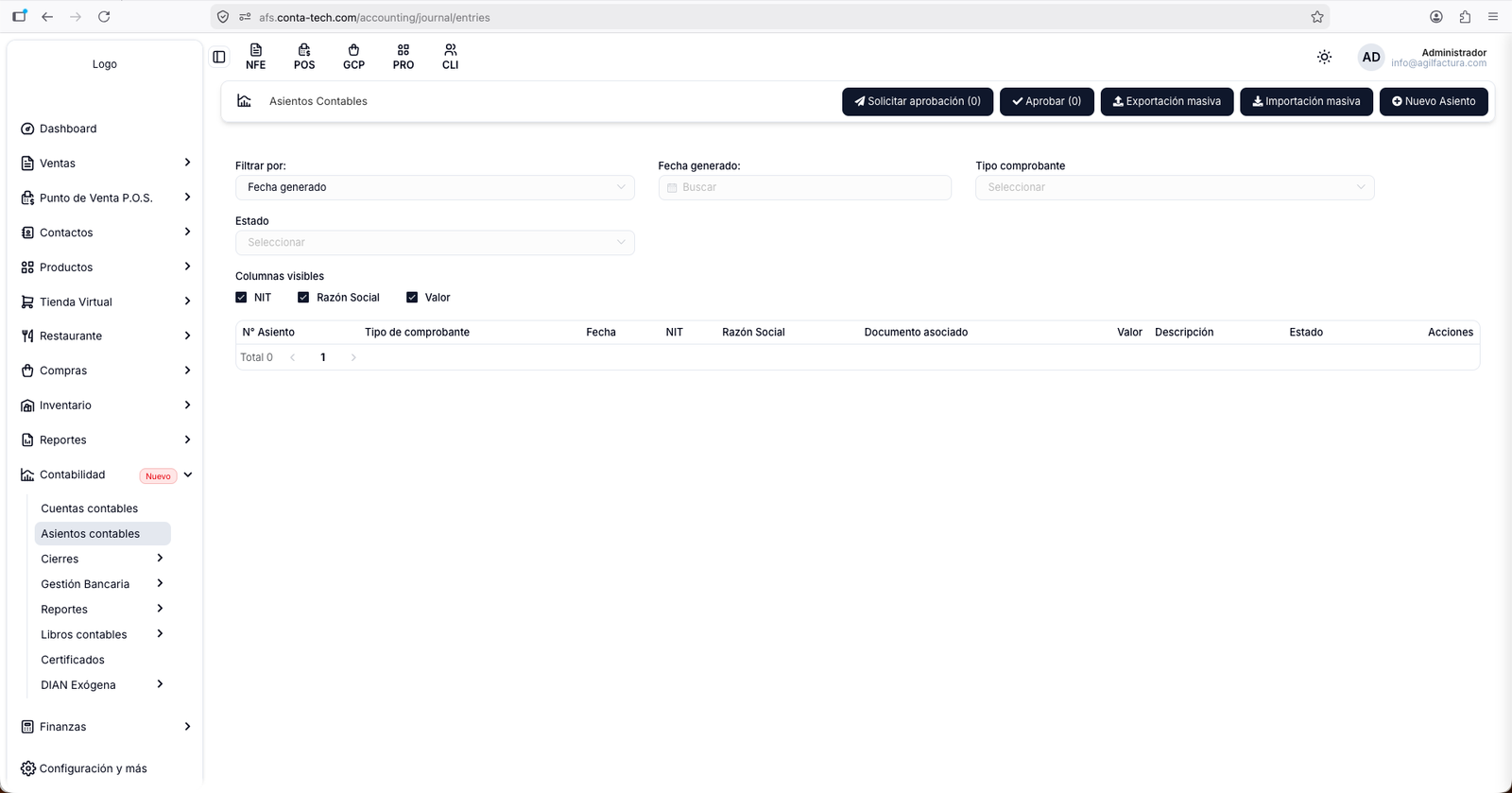Create entry with Nuevo Asiento button
Screen dimensions: 1512x793
pos(1434,101)
